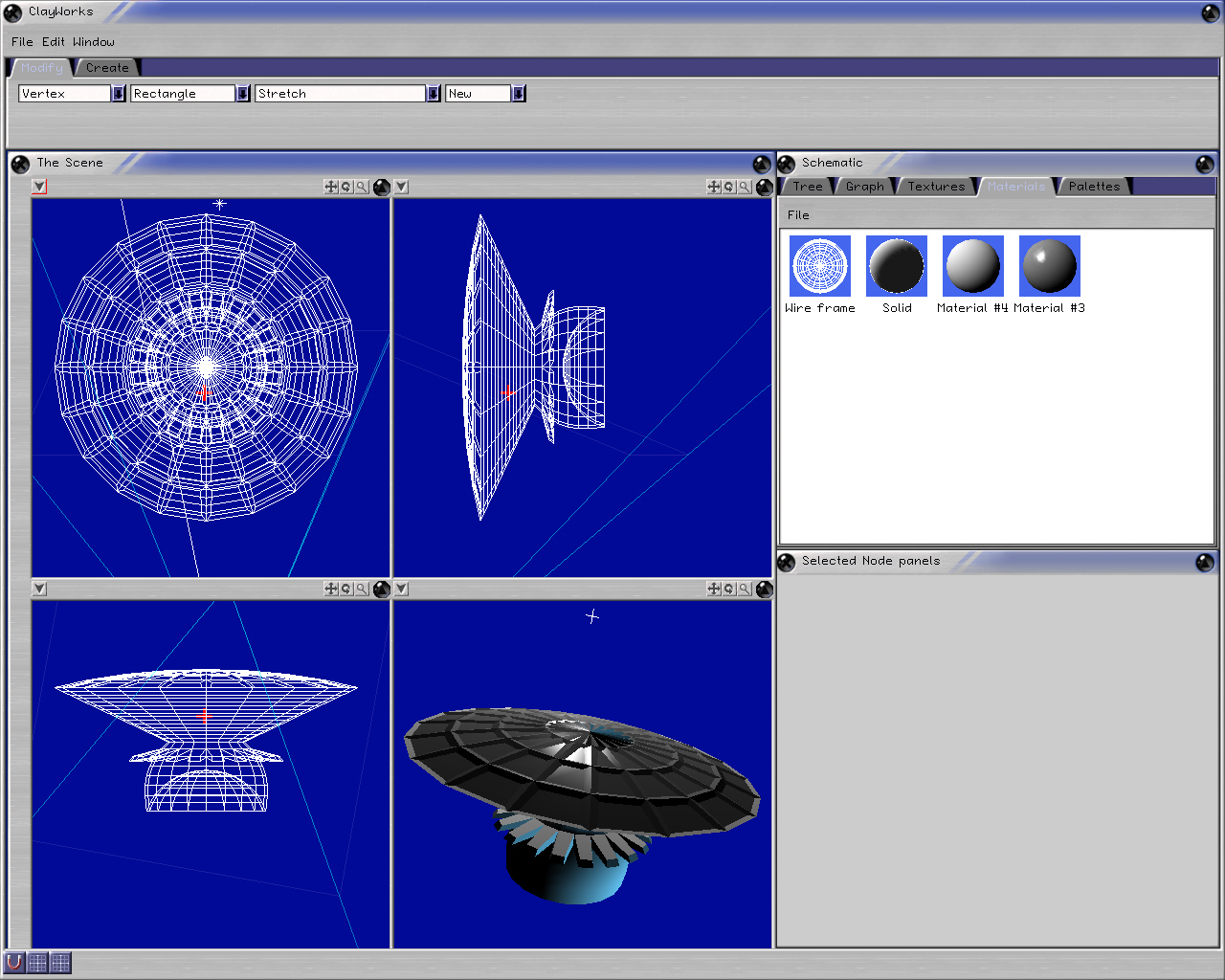Open the Stretch operation dropdown
The height and width of the screenshot is (980, 1225).
coord(434,93)
